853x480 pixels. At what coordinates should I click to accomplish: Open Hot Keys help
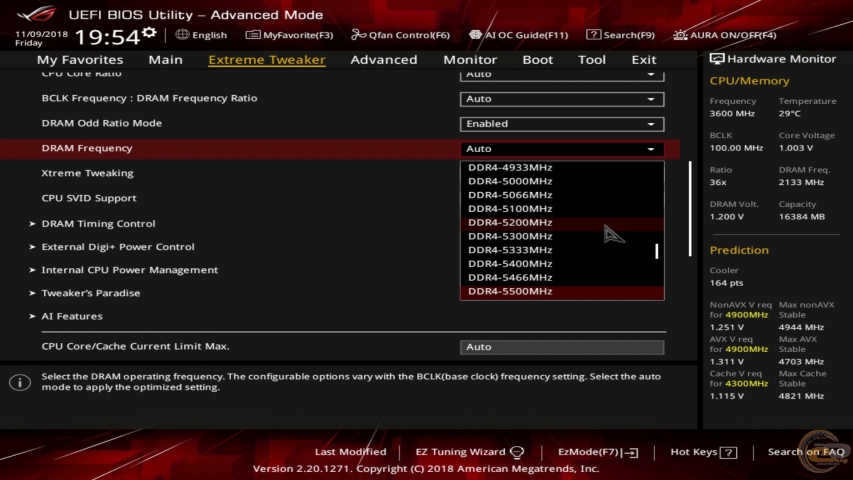point(703,452)
